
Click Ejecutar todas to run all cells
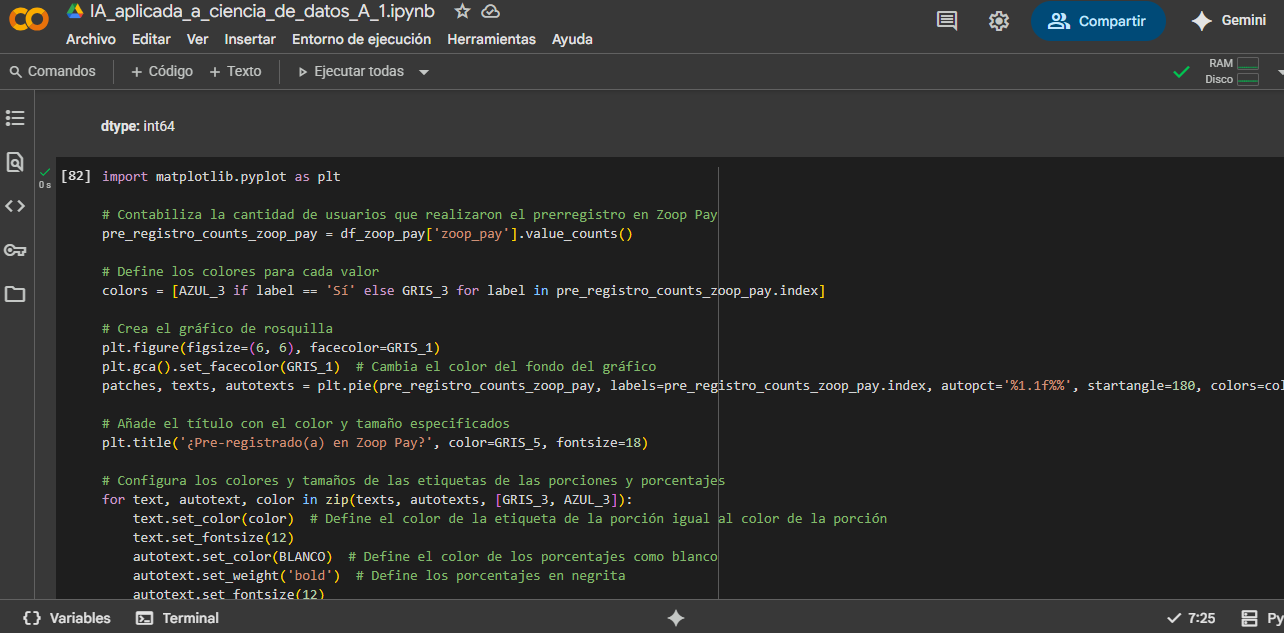coord(351,71)
